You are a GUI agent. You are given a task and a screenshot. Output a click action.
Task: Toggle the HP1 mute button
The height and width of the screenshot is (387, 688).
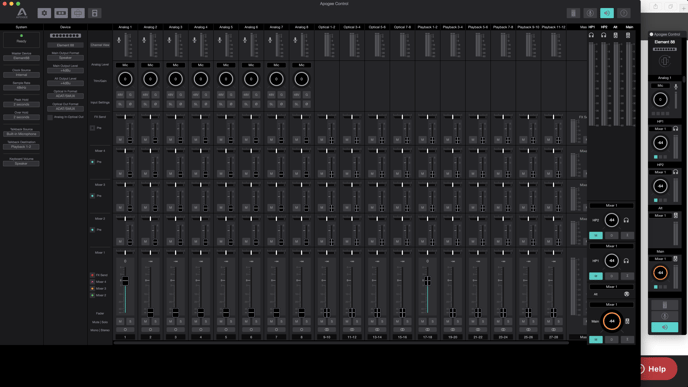[x=595, y=276]
